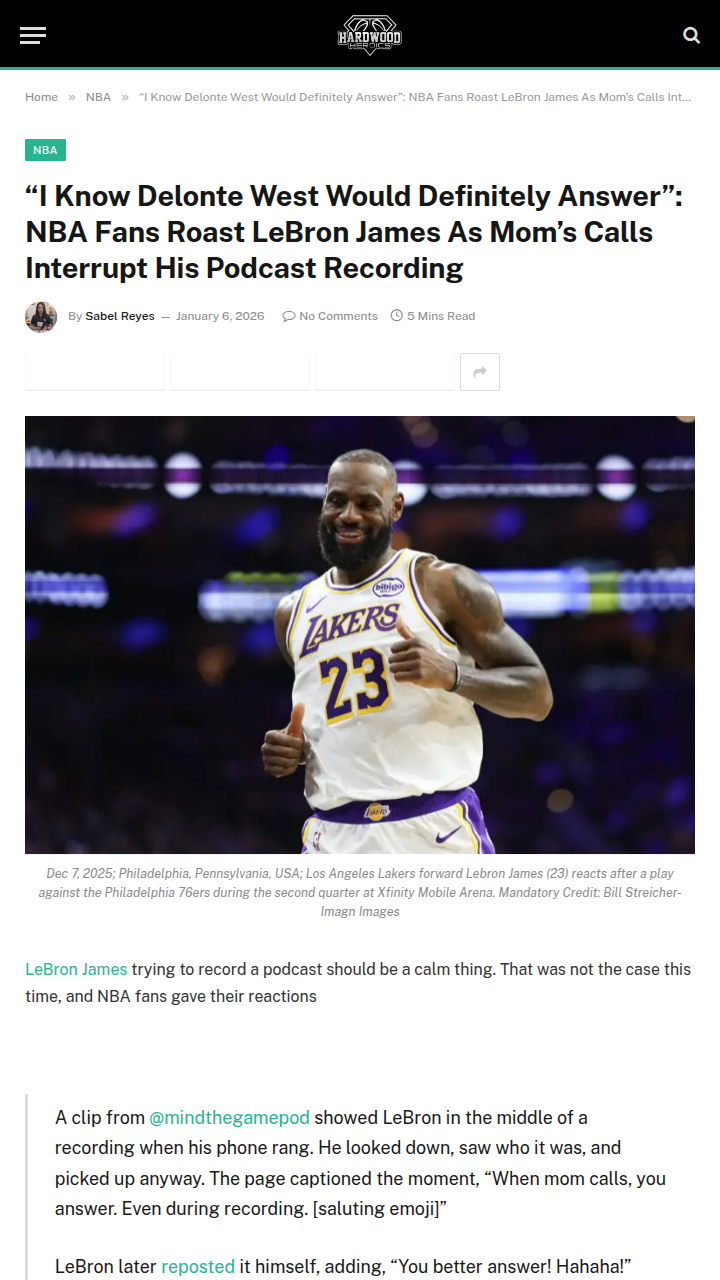Screen dimensions: 720x1280
Task: Click the comments speech bubble icon
Action: click(x=289, y=316)
